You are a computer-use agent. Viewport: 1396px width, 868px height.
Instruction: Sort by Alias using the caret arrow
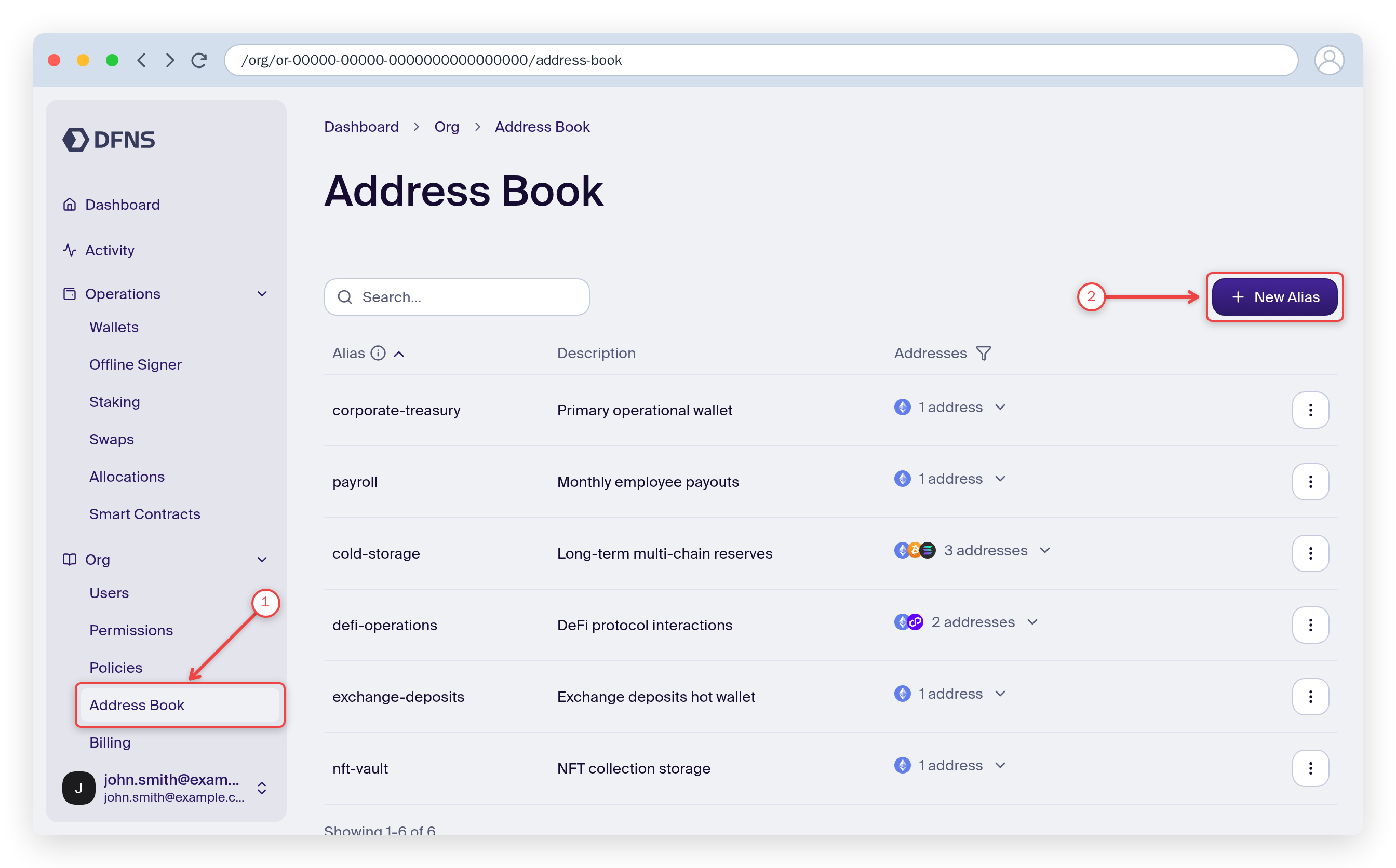399,354
